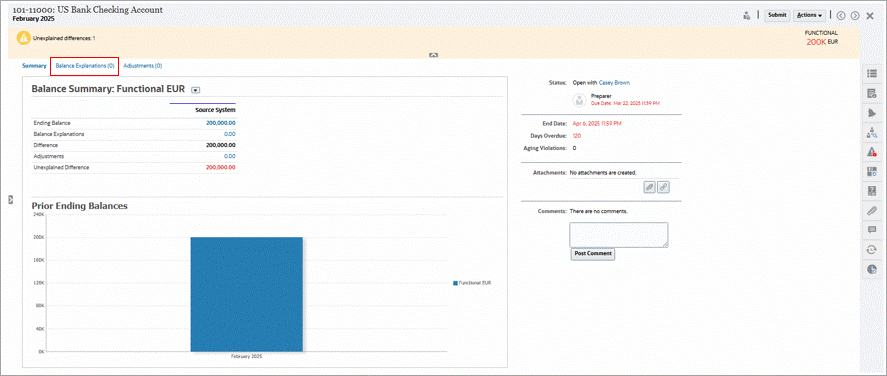Click the Due Date Mar 22, 2025 text
Image resolution: width=887 pixels, height=376 pixels.
coord(625,103)
